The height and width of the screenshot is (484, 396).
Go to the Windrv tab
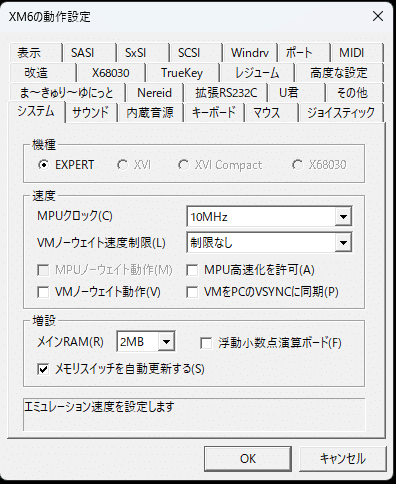[250, 53]
